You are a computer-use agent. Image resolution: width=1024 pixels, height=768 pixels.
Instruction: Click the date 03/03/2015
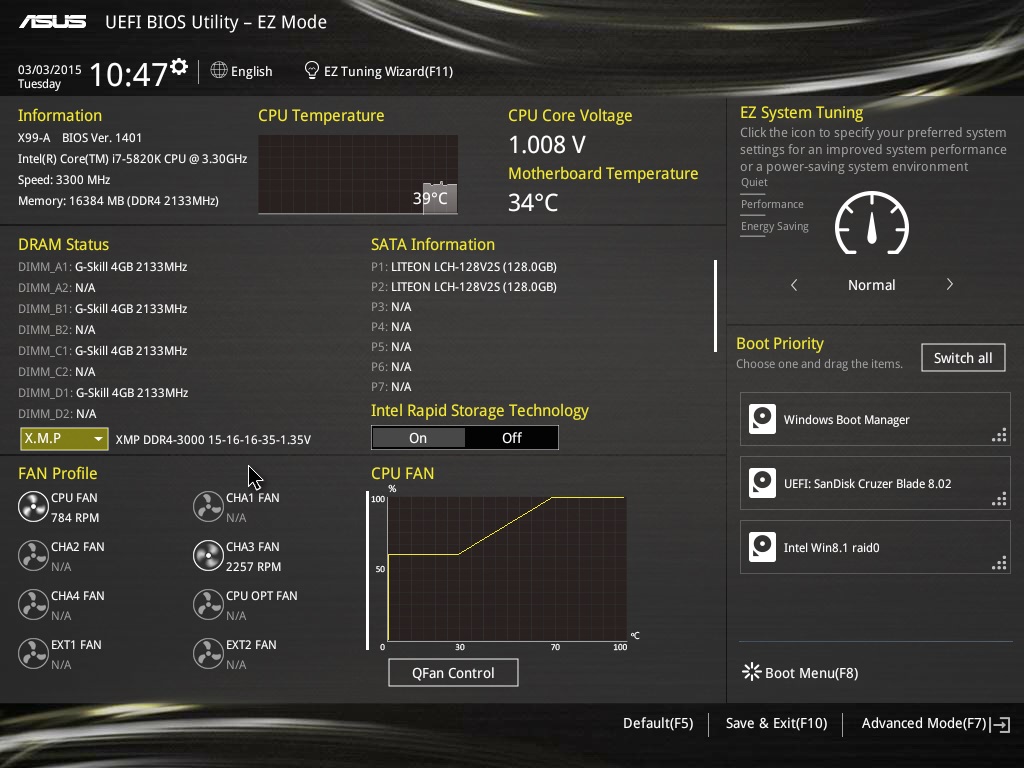click(50, 70)
